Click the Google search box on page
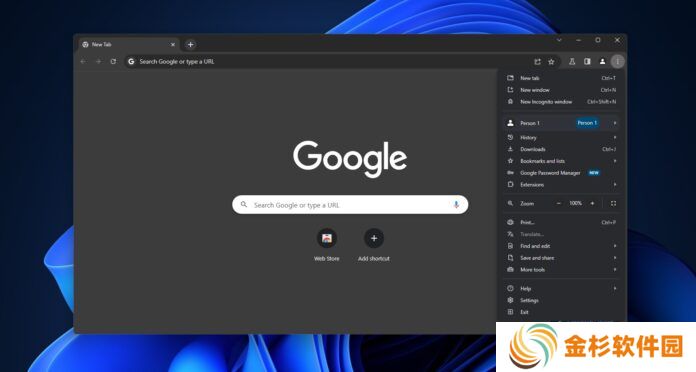 click(350, 205)
